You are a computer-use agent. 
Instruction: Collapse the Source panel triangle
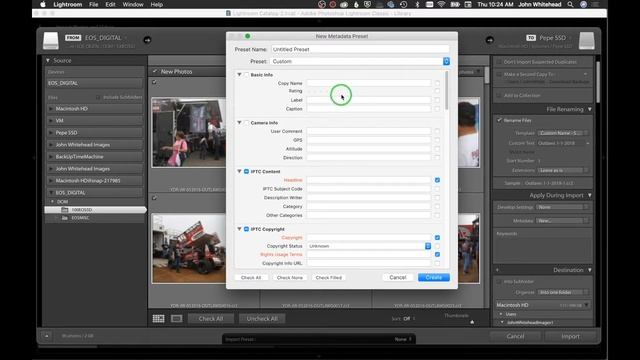coord(48,60)
